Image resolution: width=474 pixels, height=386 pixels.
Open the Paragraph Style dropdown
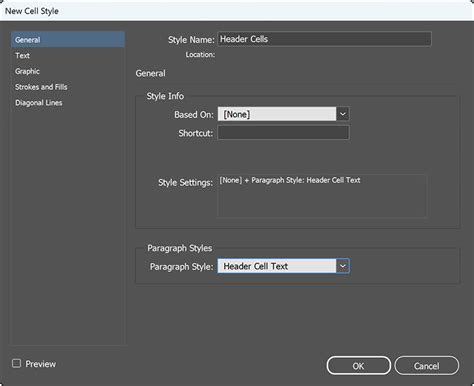[283, 266]
